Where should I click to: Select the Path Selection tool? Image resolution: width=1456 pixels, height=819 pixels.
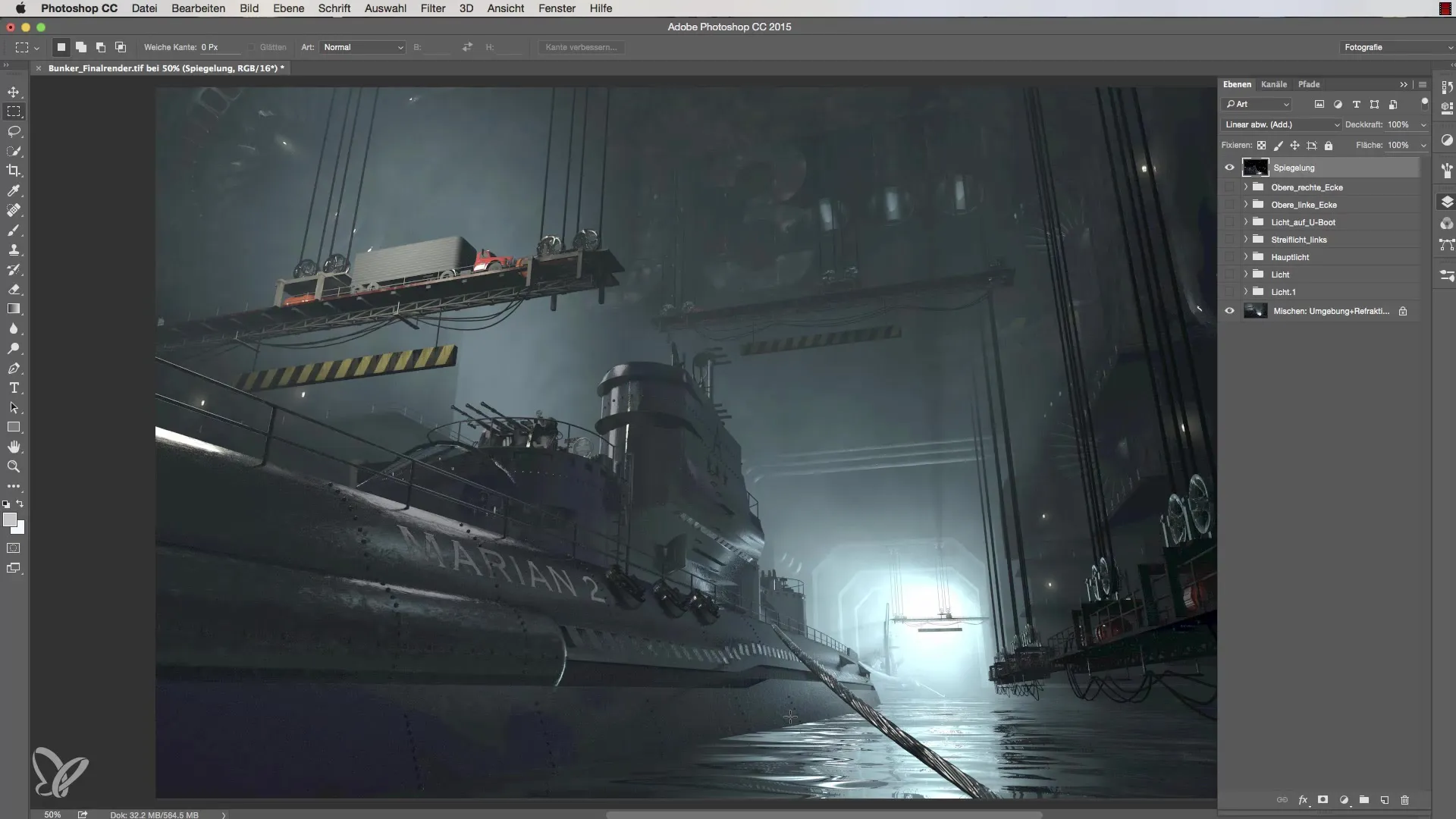(14, 407)
